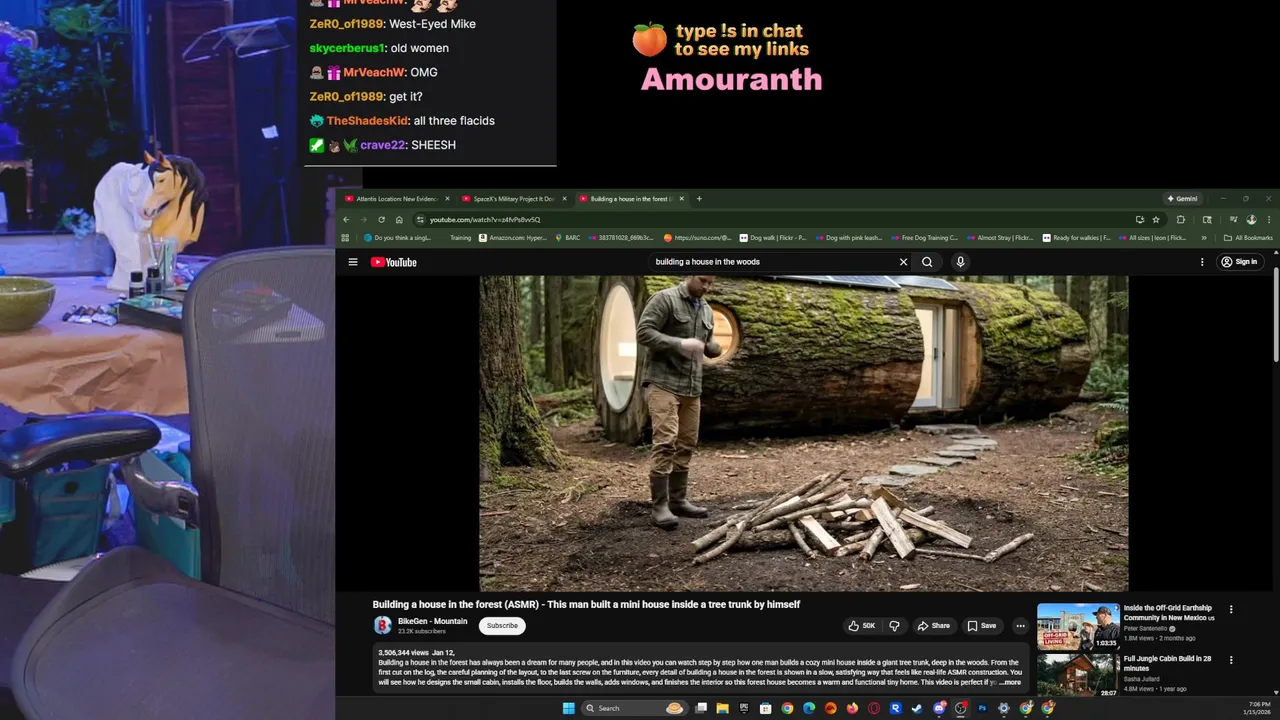The image size is (1280, 720).
Task: Open options for Full Jungle Cabin video
Action: coord(1231,660)
